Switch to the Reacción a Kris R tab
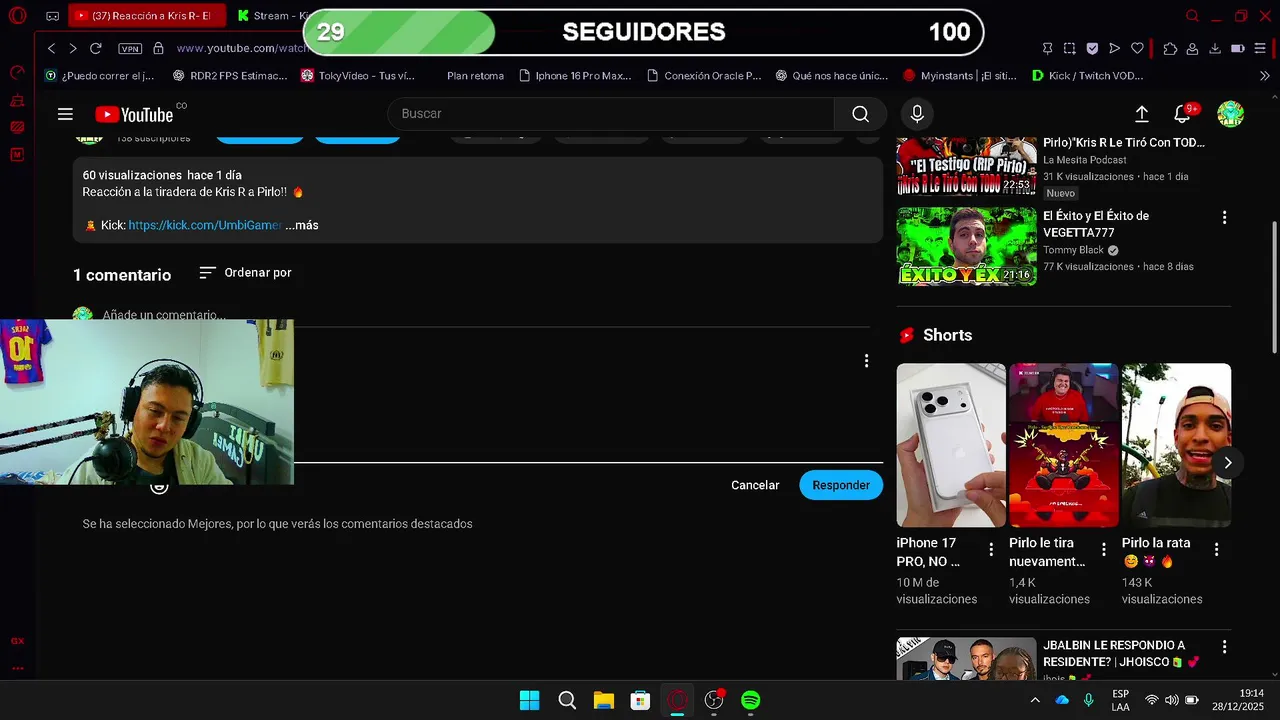Screen dimensions: 1280x720 147,16
